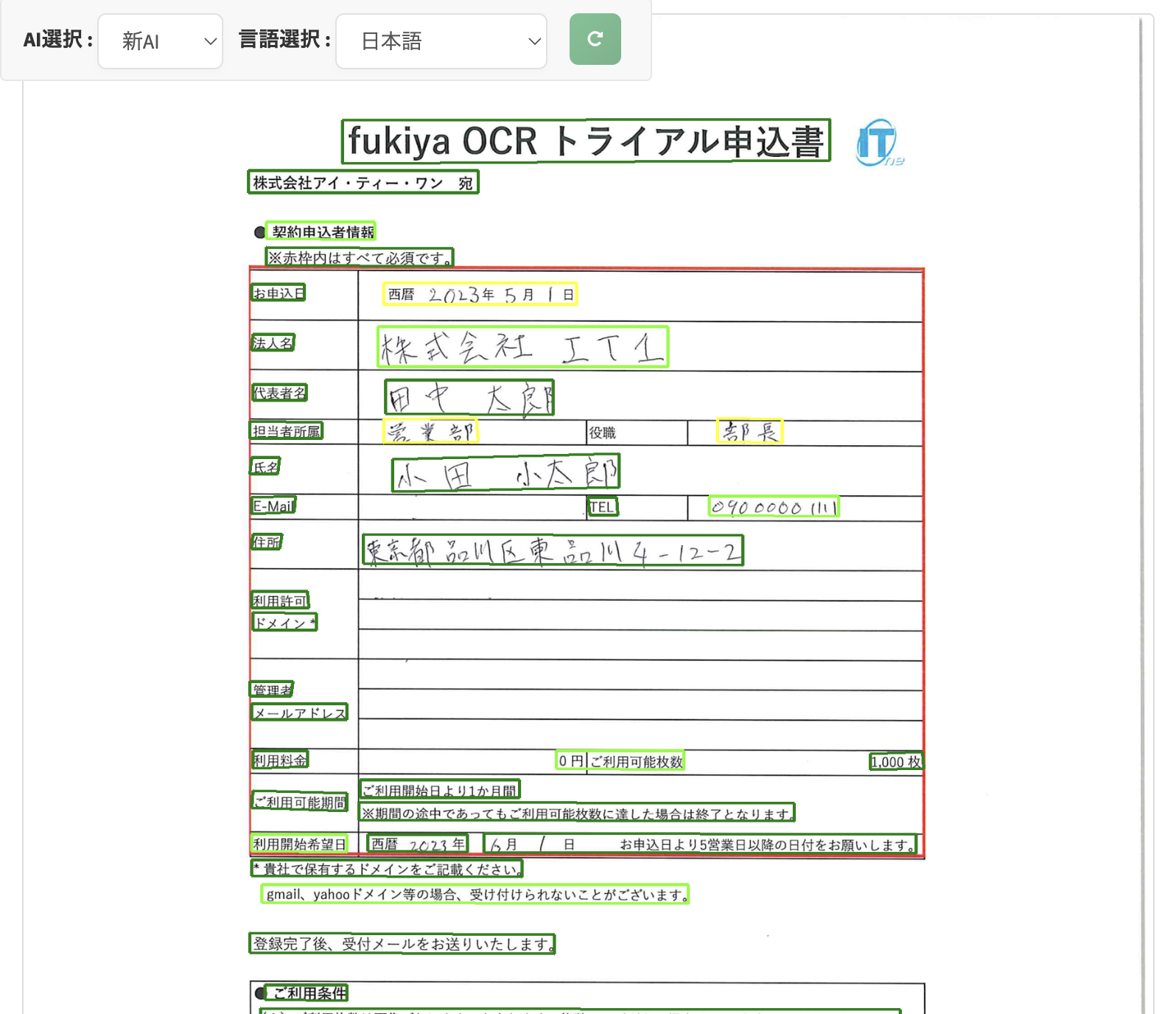The height and width of the screenshot is (1014, 1176).
Task: Select the お申込日 label box
Action: 278,293
